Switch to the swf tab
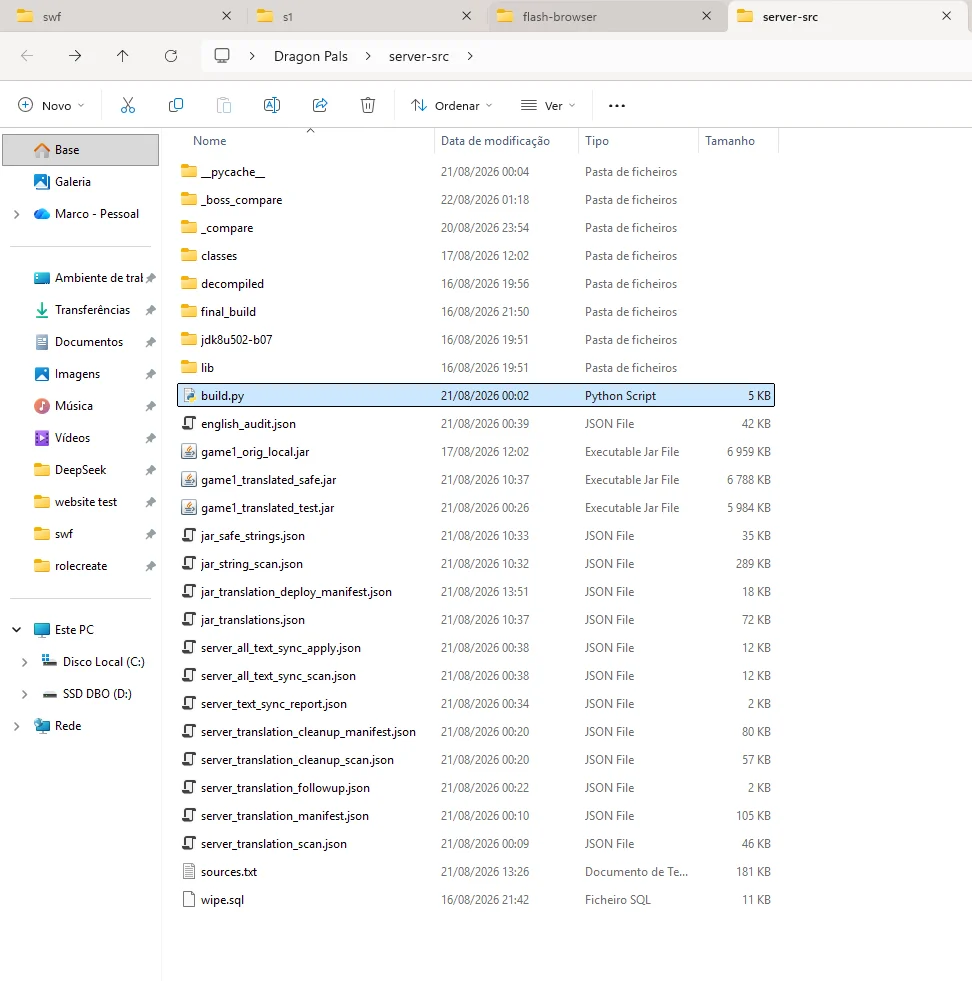The height and width of the screenshot is (981, 972). pos(124,16)
